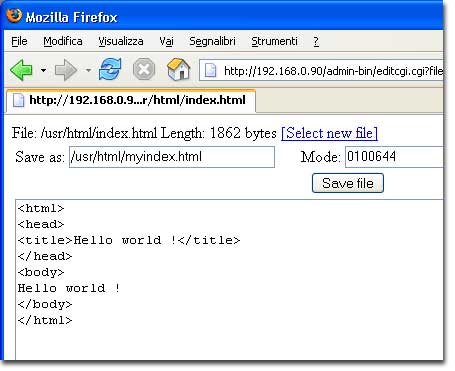455x371 pixels.
Task: Open the Visualizza menu
Action: pyautogui.click(x=121, y=41)
